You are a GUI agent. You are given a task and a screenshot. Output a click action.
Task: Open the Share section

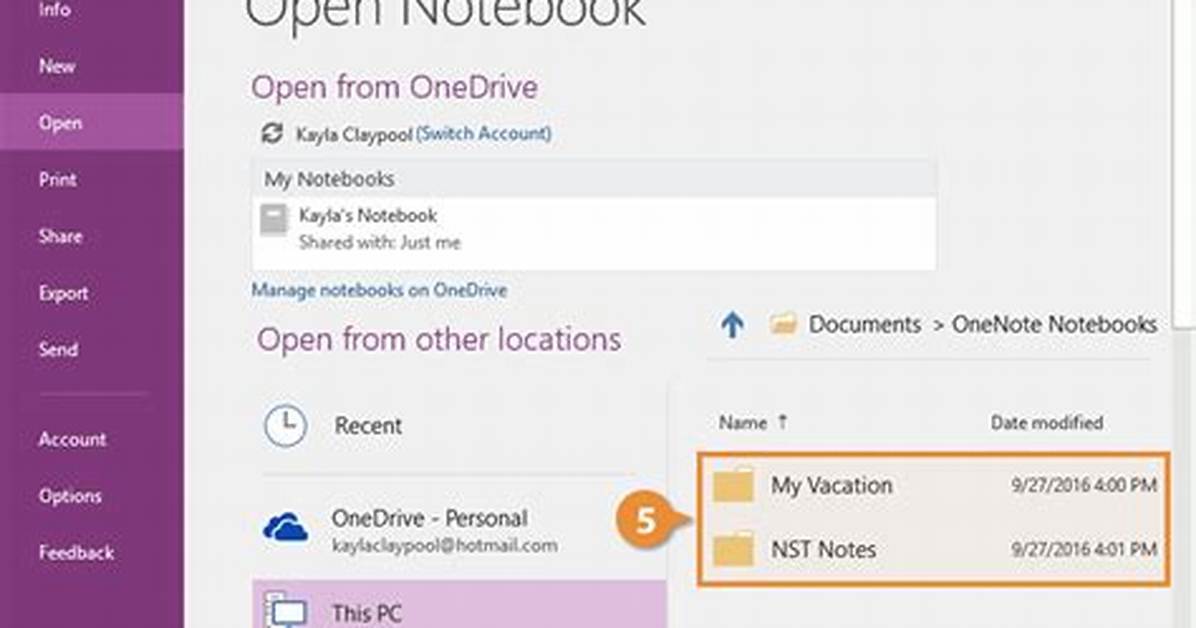[60, 236]
